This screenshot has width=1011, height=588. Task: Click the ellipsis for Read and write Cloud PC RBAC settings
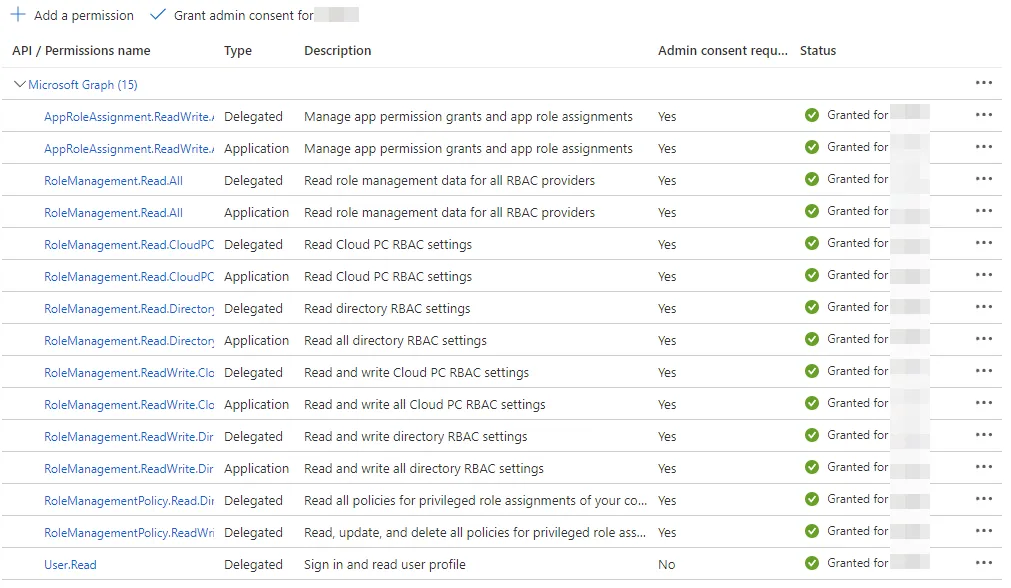983,371
